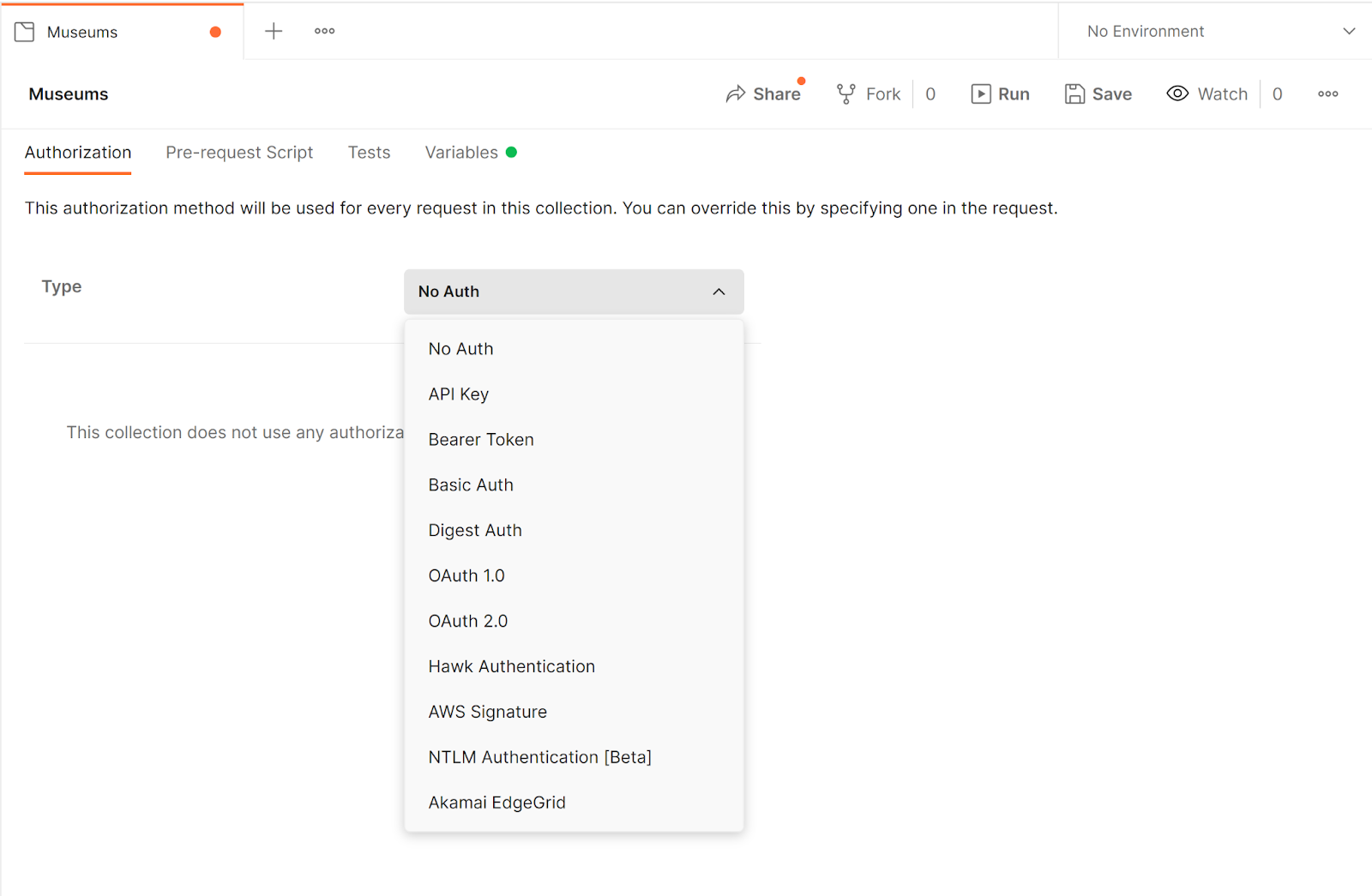Run the Museums collection

click(1000, 93)
